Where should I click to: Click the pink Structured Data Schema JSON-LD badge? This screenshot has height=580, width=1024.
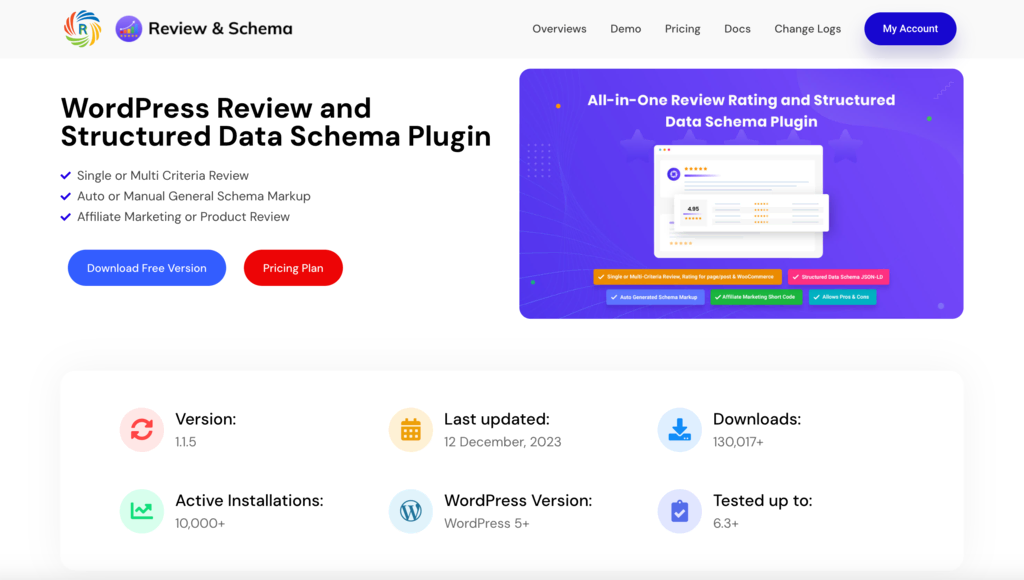[x=839, y=277]
